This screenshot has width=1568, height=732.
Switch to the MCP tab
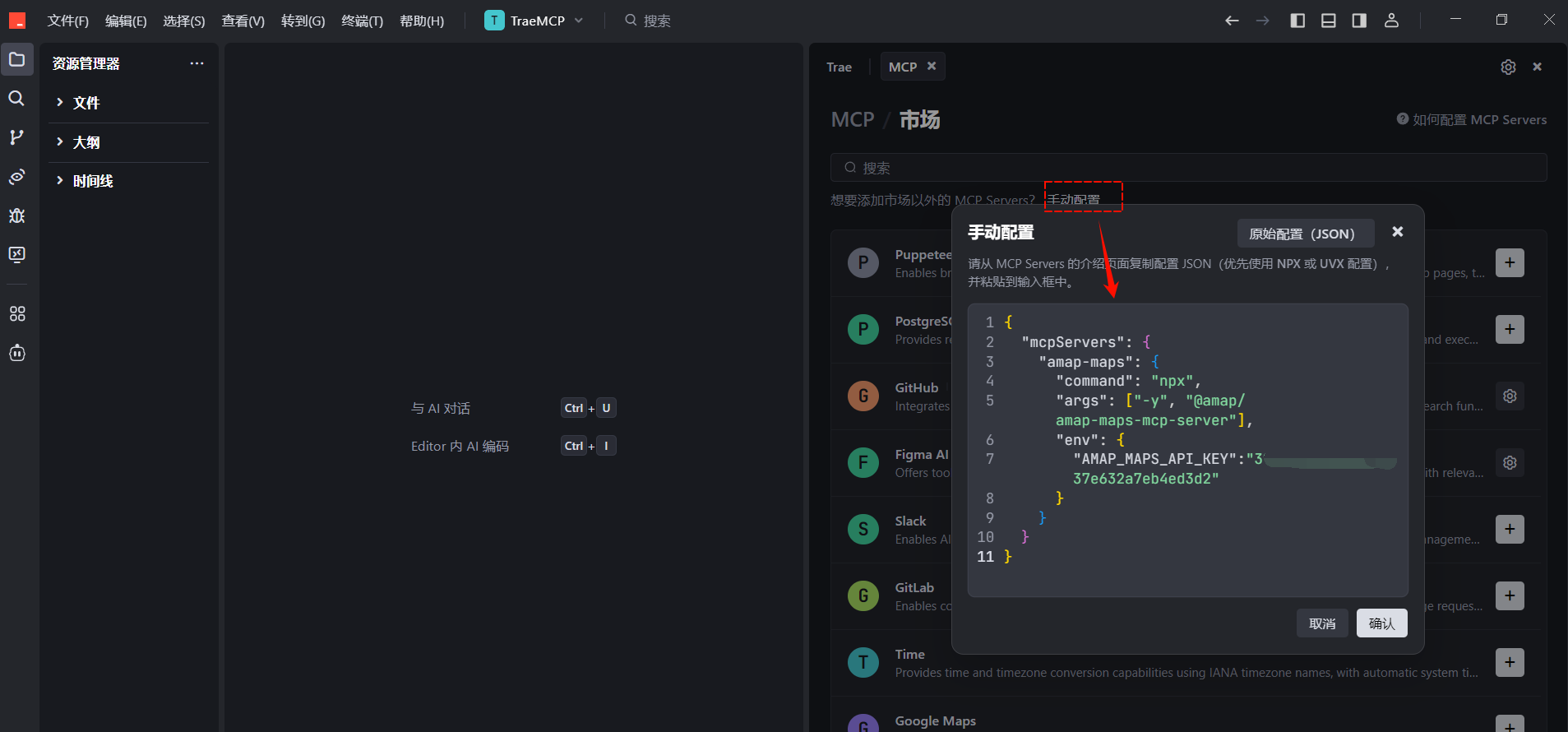tap(903, 67)
